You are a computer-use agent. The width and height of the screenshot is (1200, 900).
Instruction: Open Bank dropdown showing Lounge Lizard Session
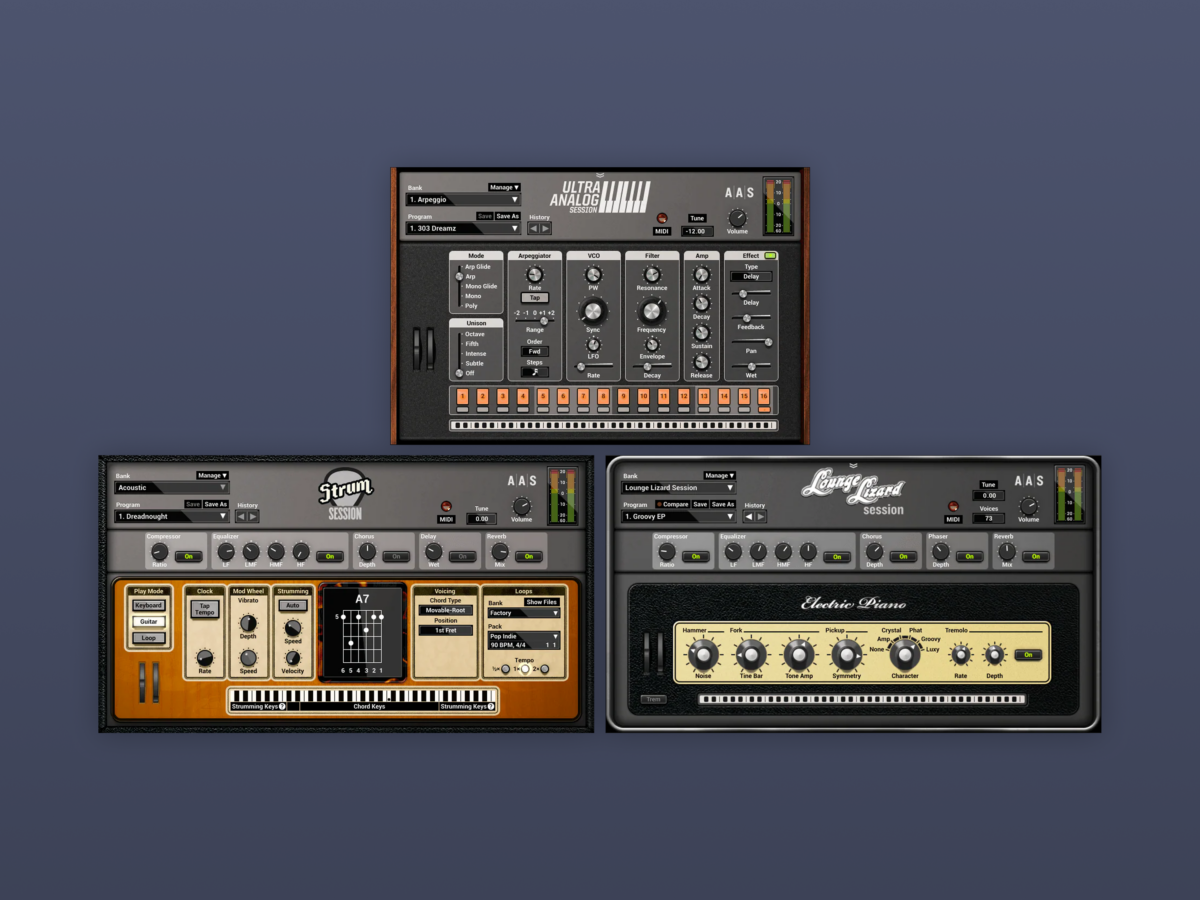679,488
